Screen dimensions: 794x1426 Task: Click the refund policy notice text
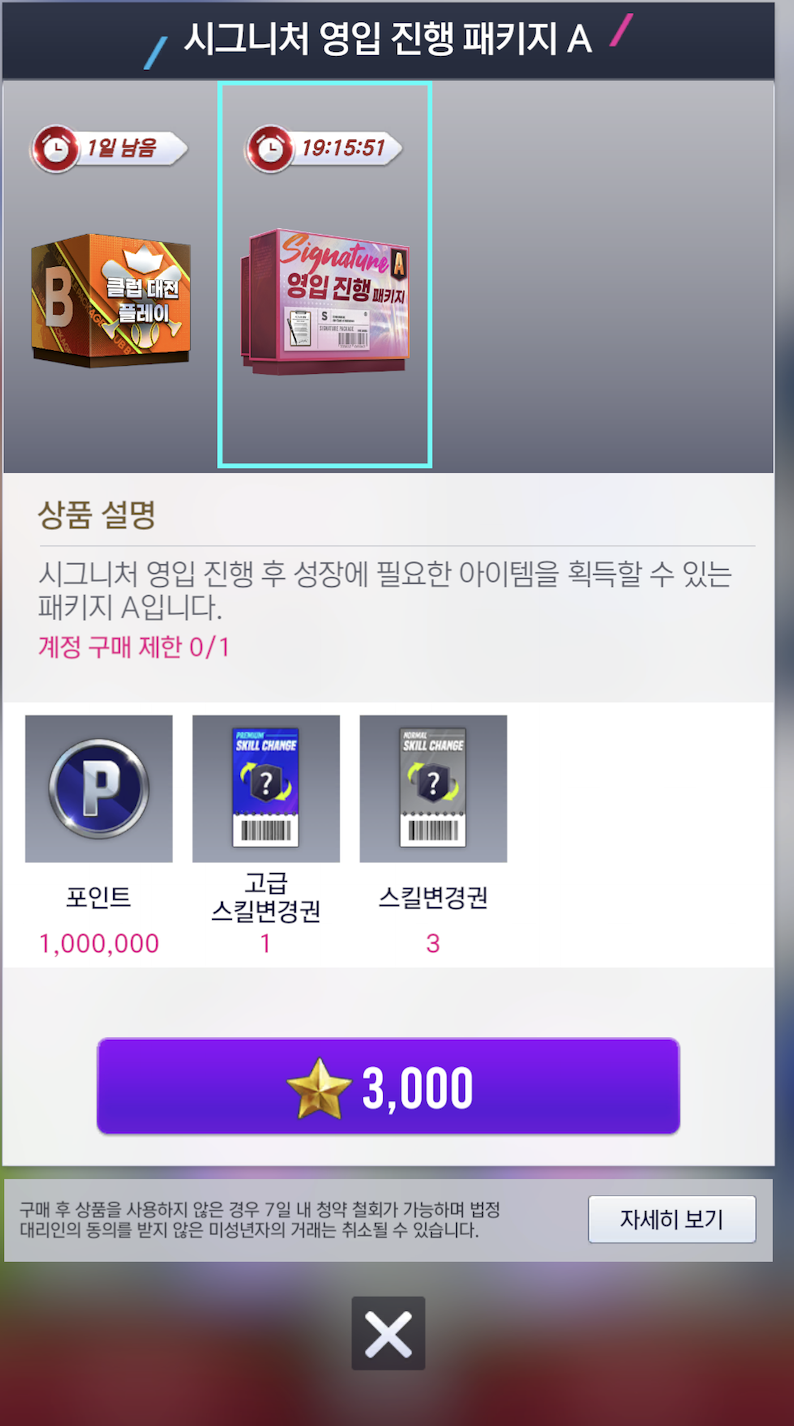pyautogui.click(x=260, y=1219)
